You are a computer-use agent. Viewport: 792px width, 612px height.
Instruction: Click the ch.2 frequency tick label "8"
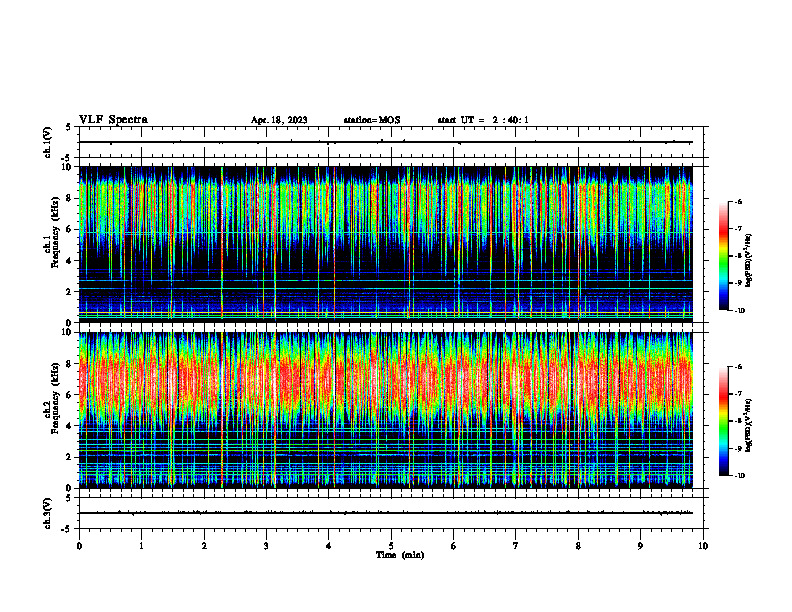click(70, 364)
